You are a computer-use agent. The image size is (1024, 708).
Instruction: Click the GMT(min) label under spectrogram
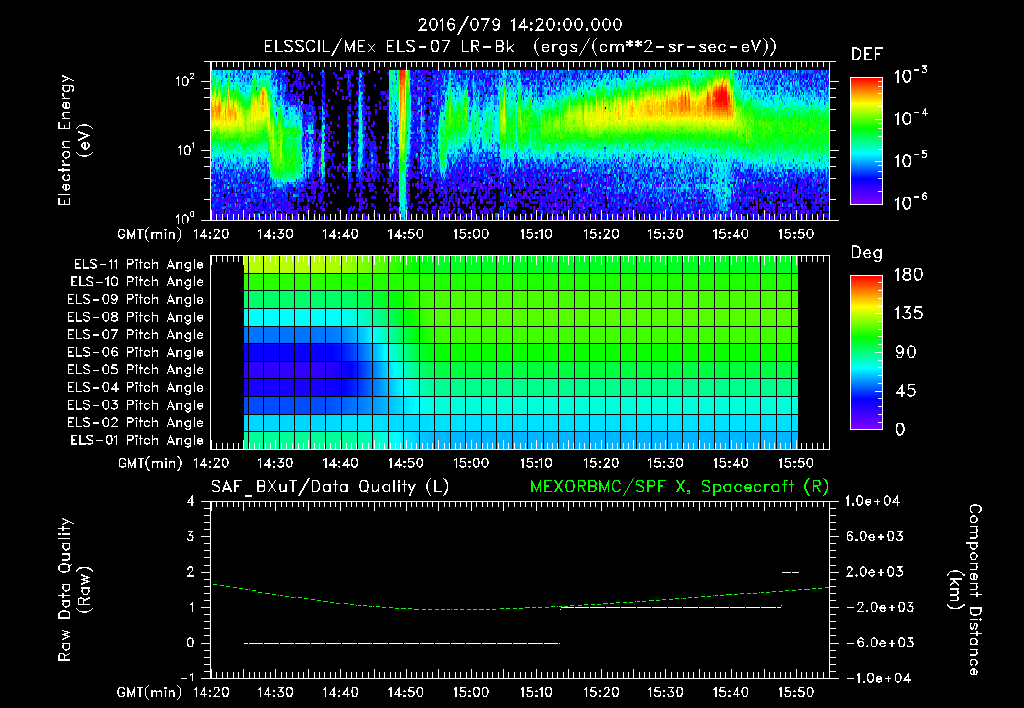point(150,235)
